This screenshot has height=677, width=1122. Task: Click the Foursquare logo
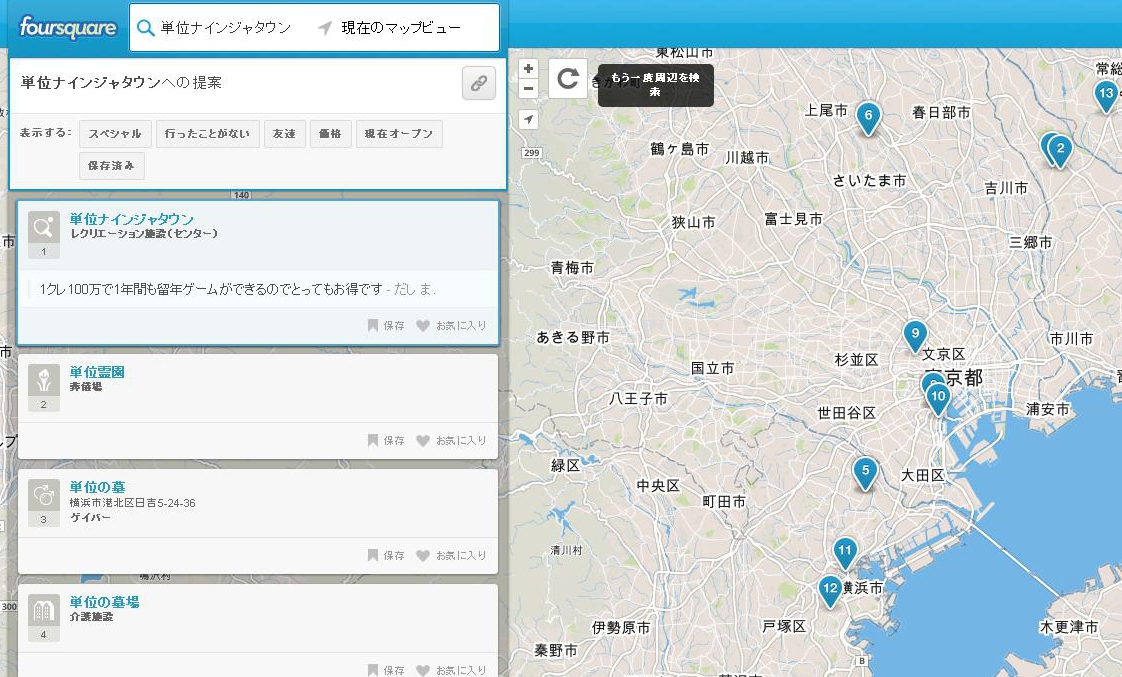68,27
